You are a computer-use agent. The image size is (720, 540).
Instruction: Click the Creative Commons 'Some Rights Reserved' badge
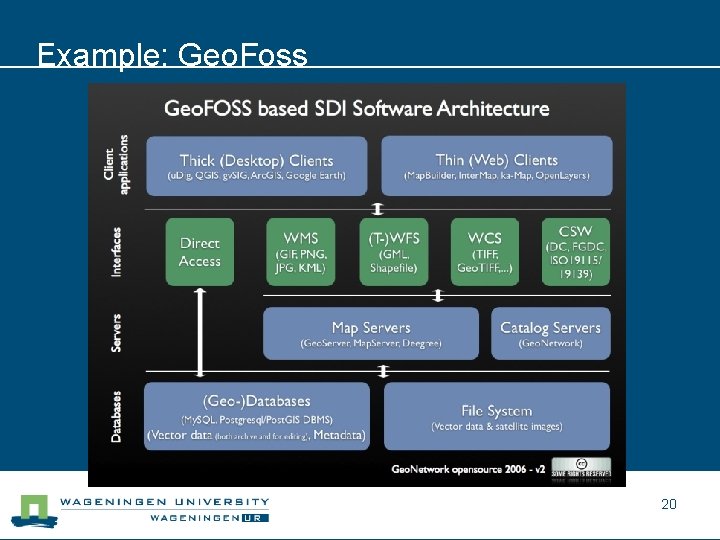tap(581, 469)
